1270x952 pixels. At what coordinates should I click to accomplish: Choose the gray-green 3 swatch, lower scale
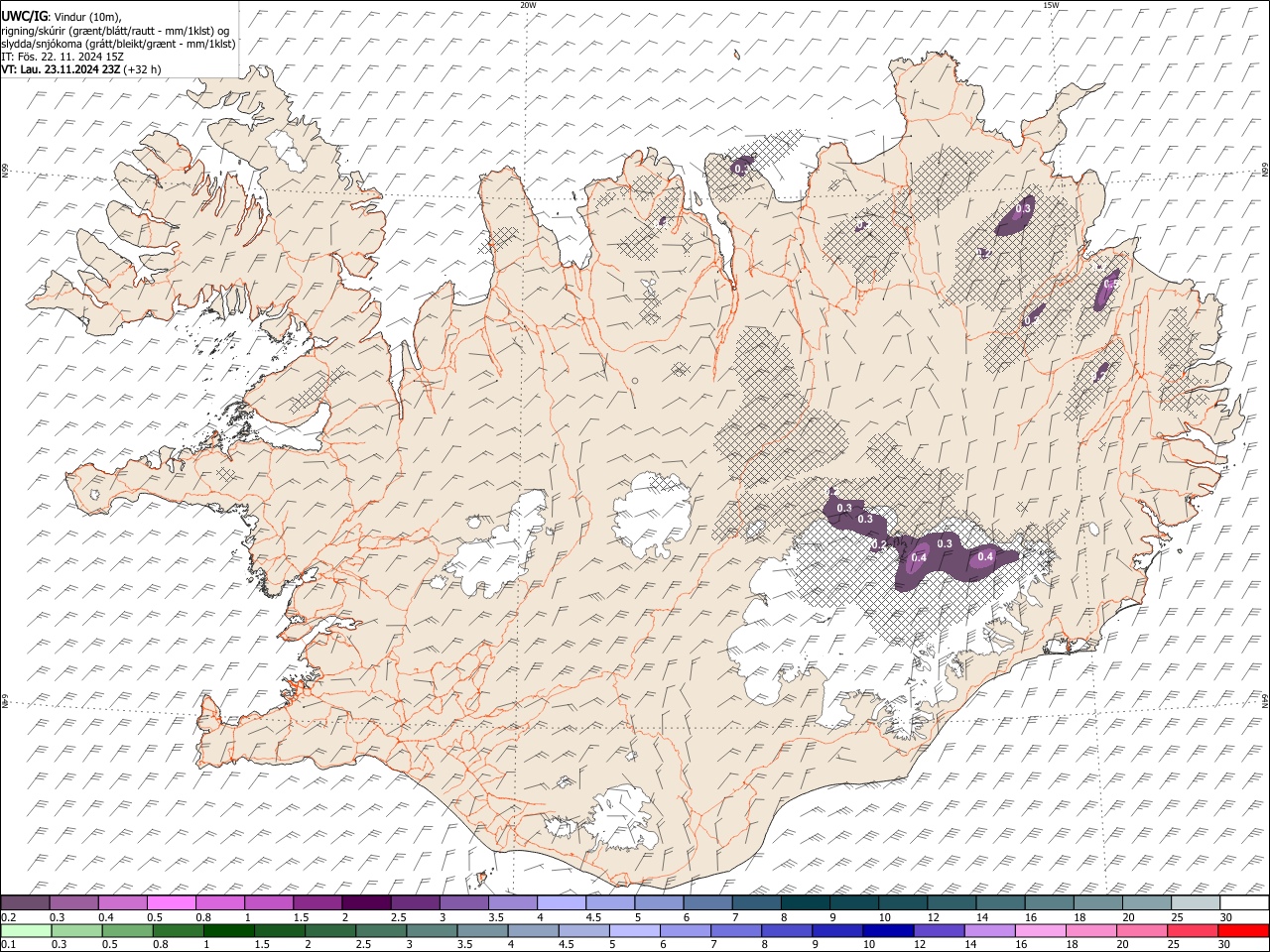pyautogui.click(x=432, y=930)
